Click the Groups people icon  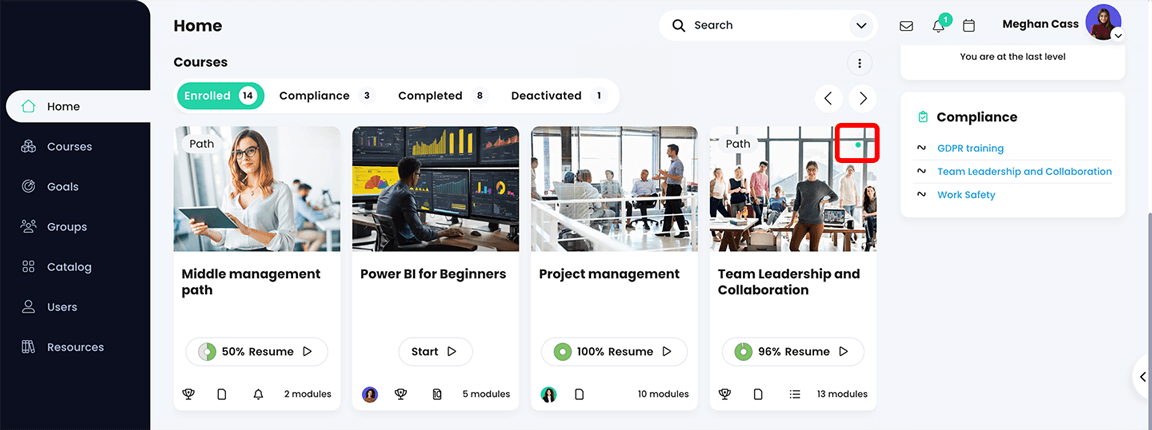point(29,226)
